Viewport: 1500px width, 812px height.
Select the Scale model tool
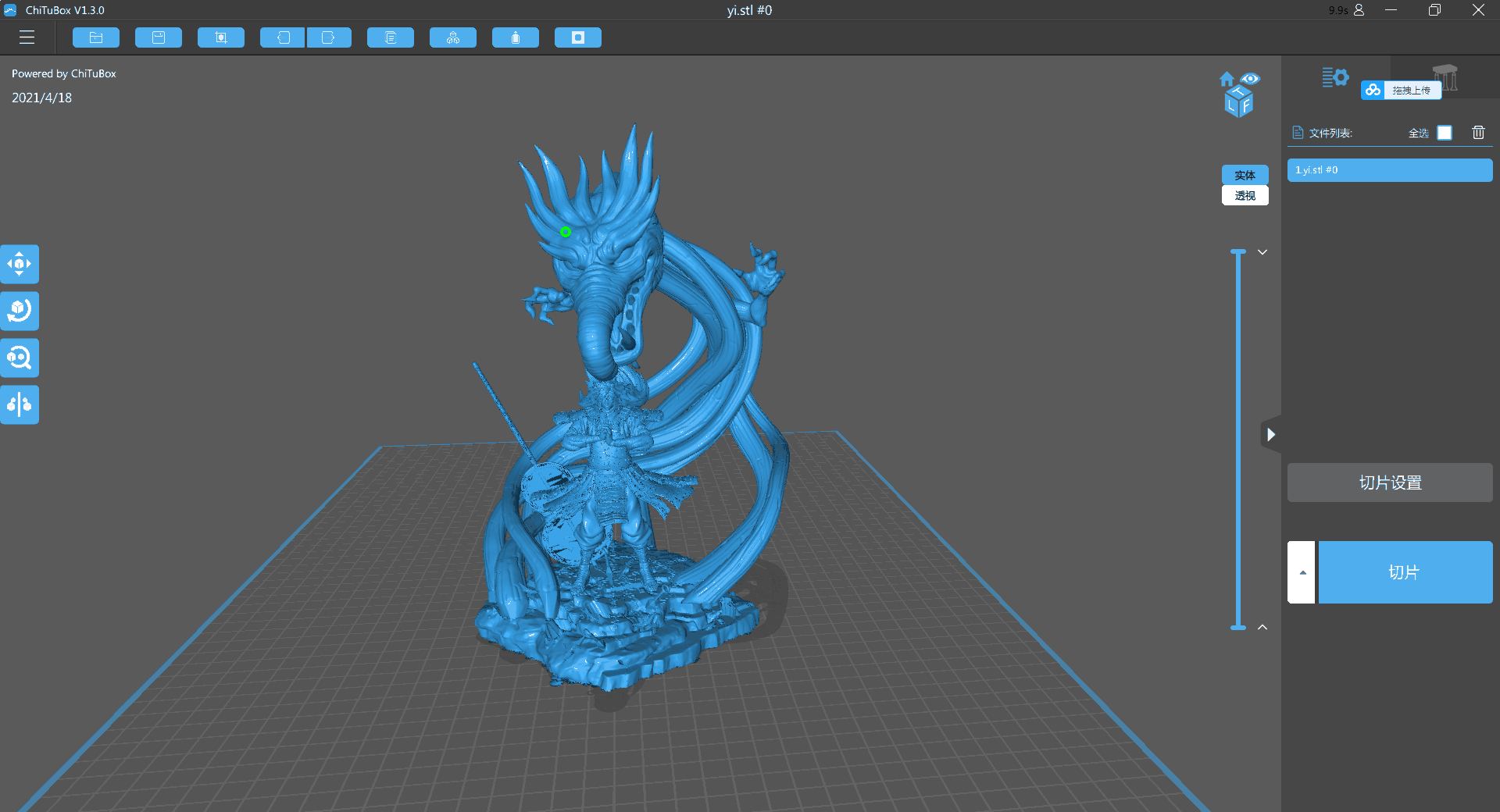(x=20, y=358)
